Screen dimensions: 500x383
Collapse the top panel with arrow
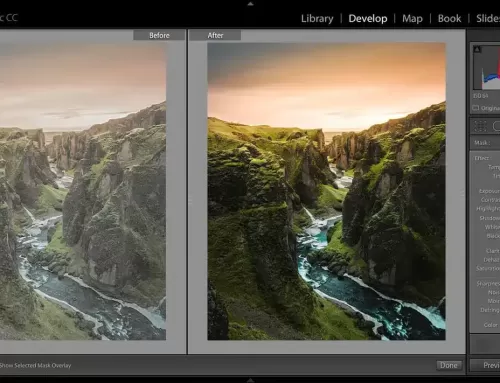(x=250, y=4)
